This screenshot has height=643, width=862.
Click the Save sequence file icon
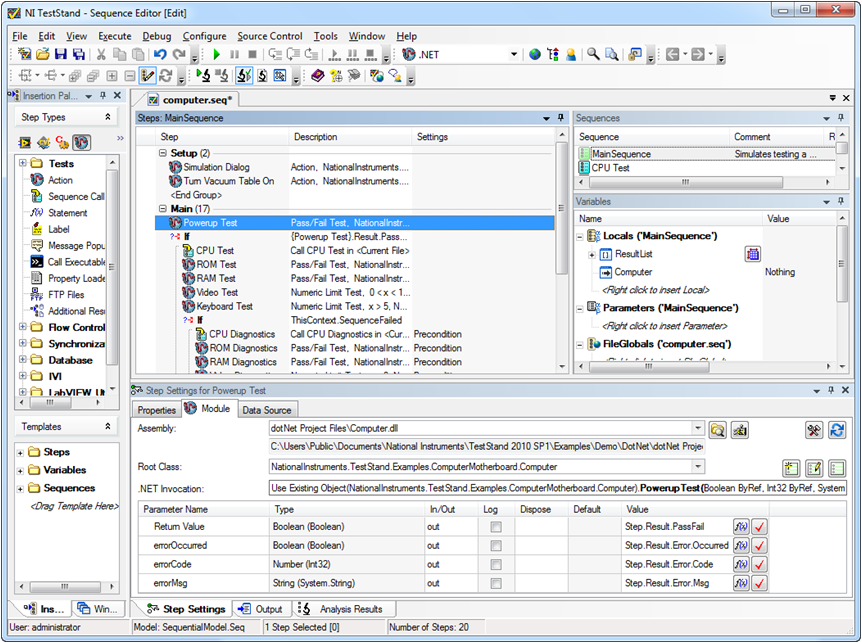click(x=61, y=54)
